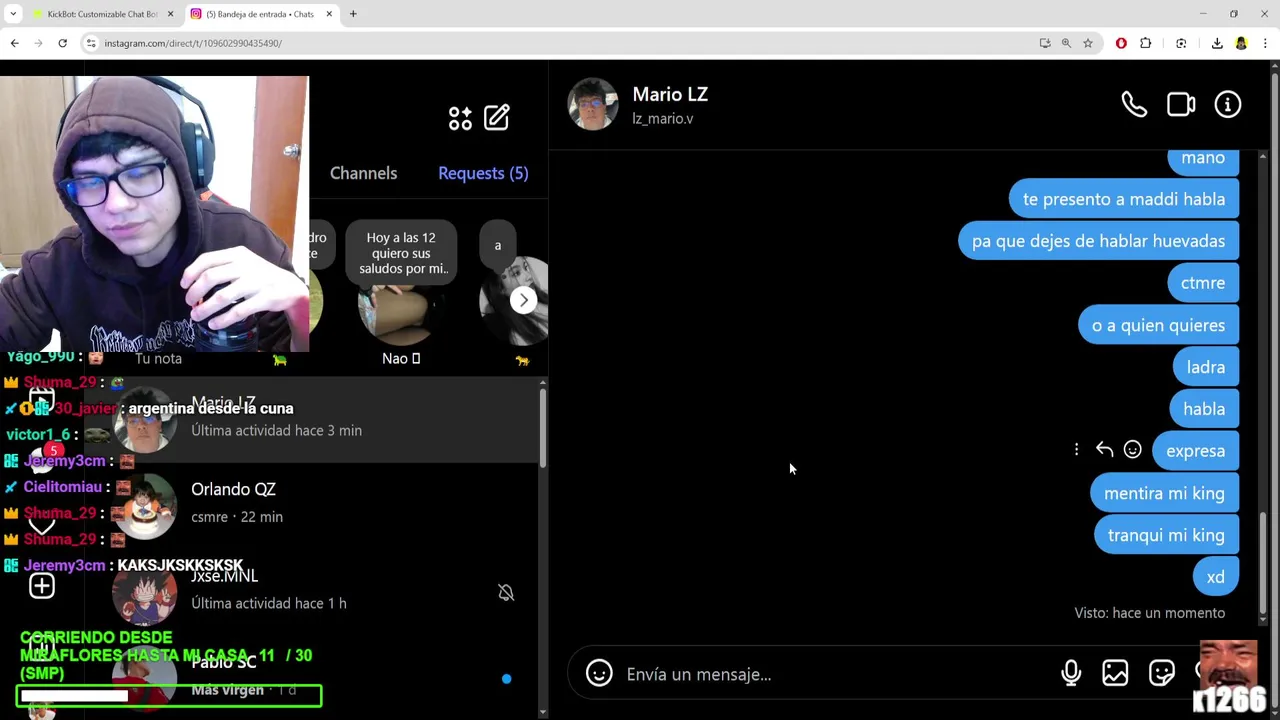
Task: Click the unread blue dot on Pablo SC
Action: point(506,679)
